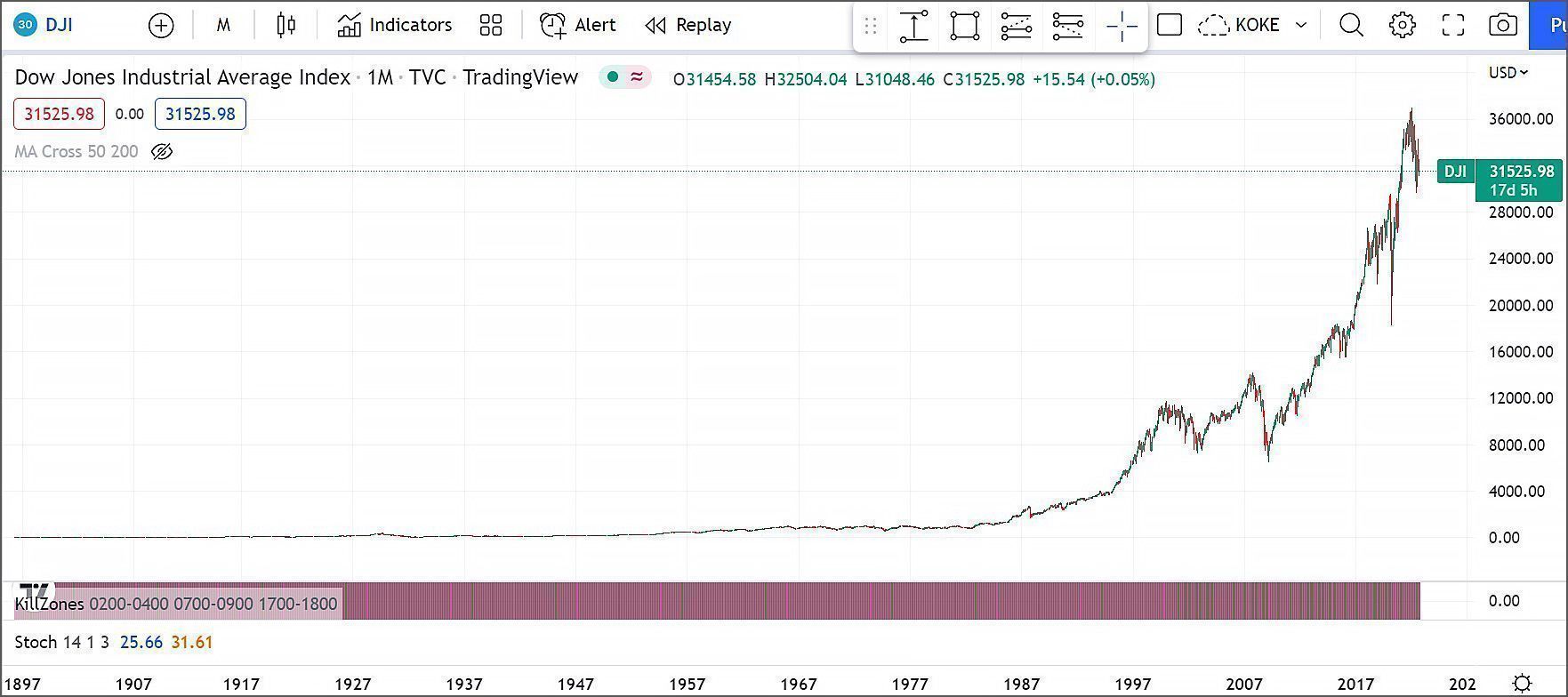1568x697 pixels.
Task: Click the red 31525.98 sell price button
Action: pyautogui.click(x=59, y=114)
